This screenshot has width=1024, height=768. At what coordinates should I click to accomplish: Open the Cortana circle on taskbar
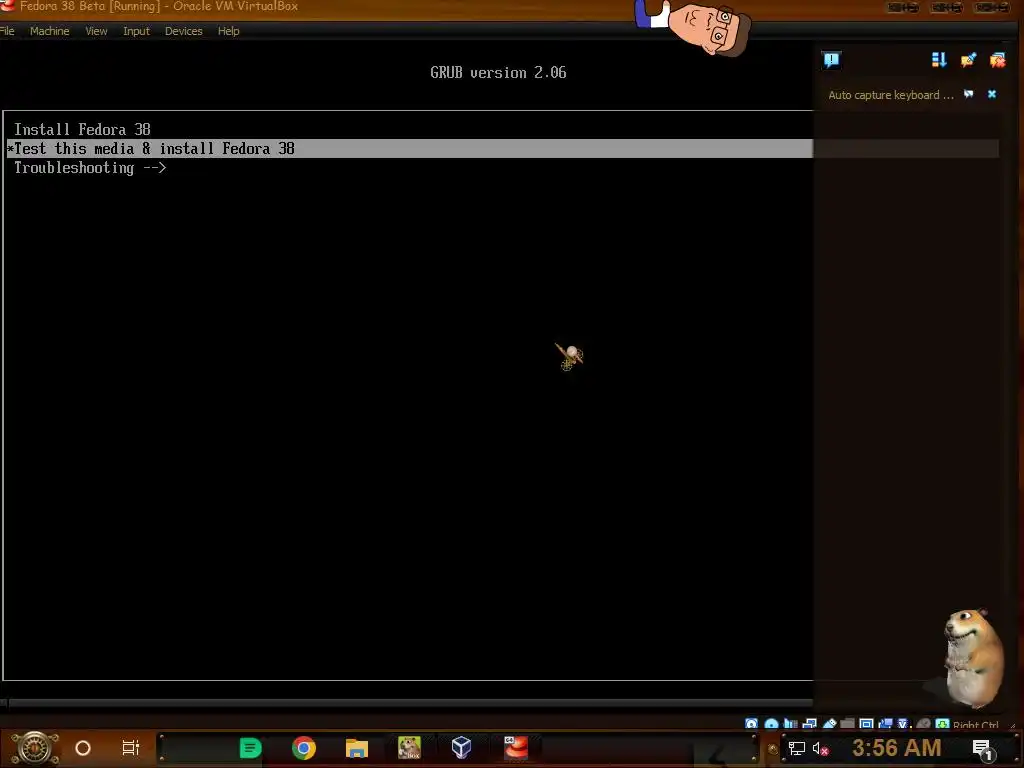[82, 748]
